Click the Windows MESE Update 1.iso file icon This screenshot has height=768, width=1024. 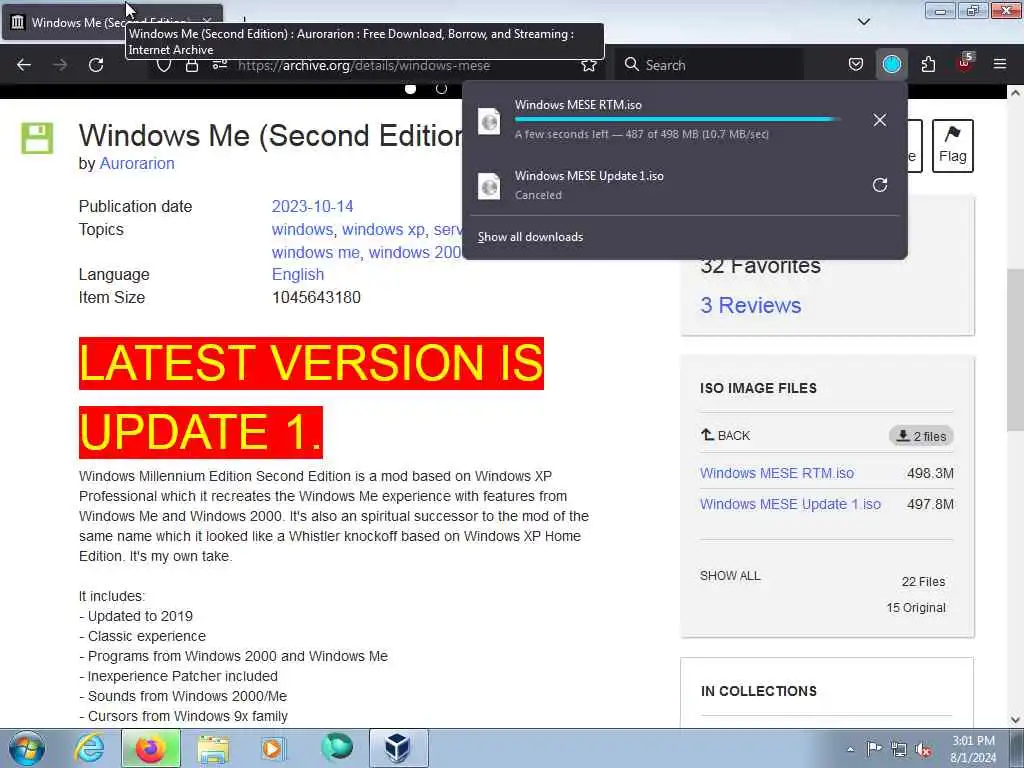(x=489, y=186)
